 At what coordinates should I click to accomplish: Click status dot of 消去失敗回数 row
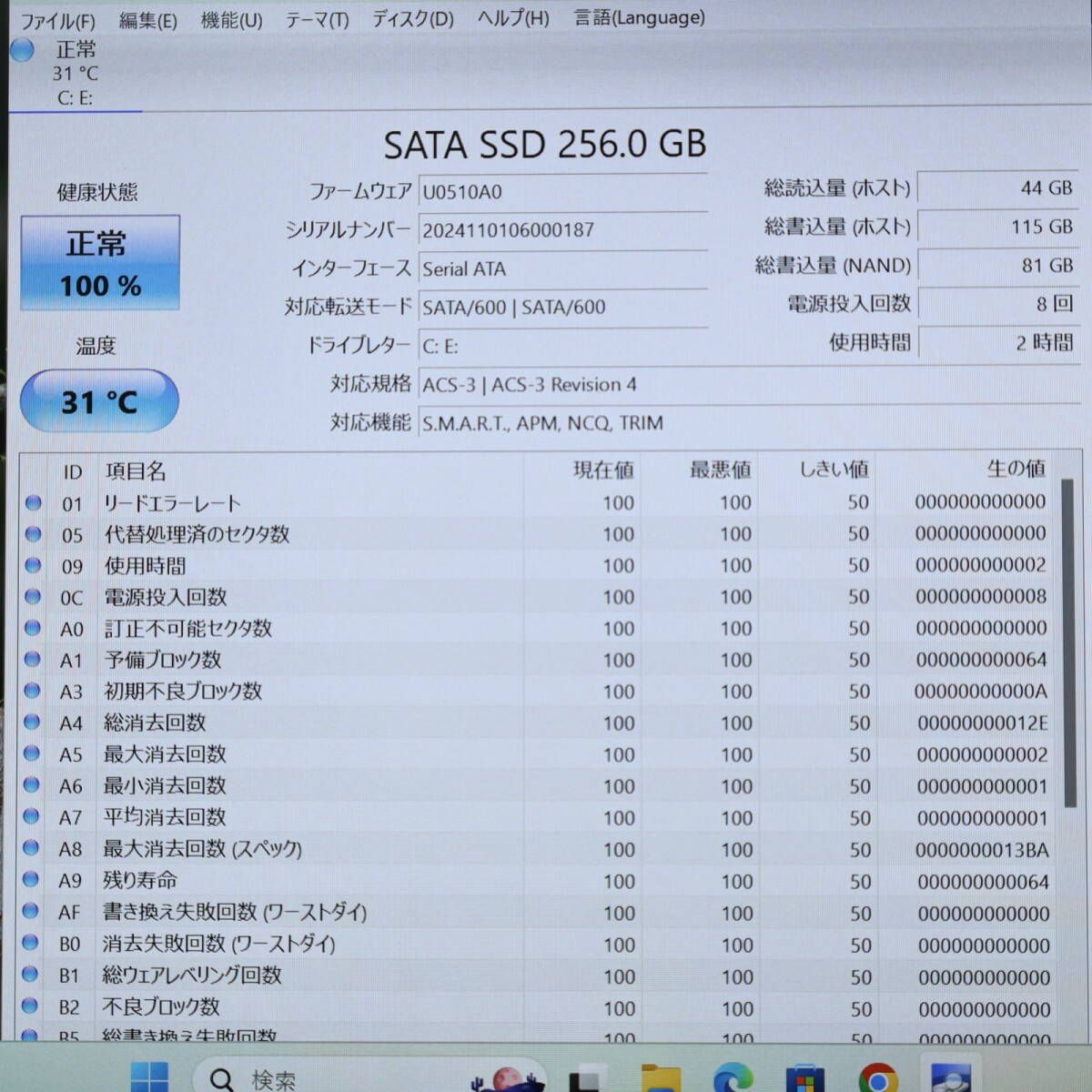(x=30, y=943)
